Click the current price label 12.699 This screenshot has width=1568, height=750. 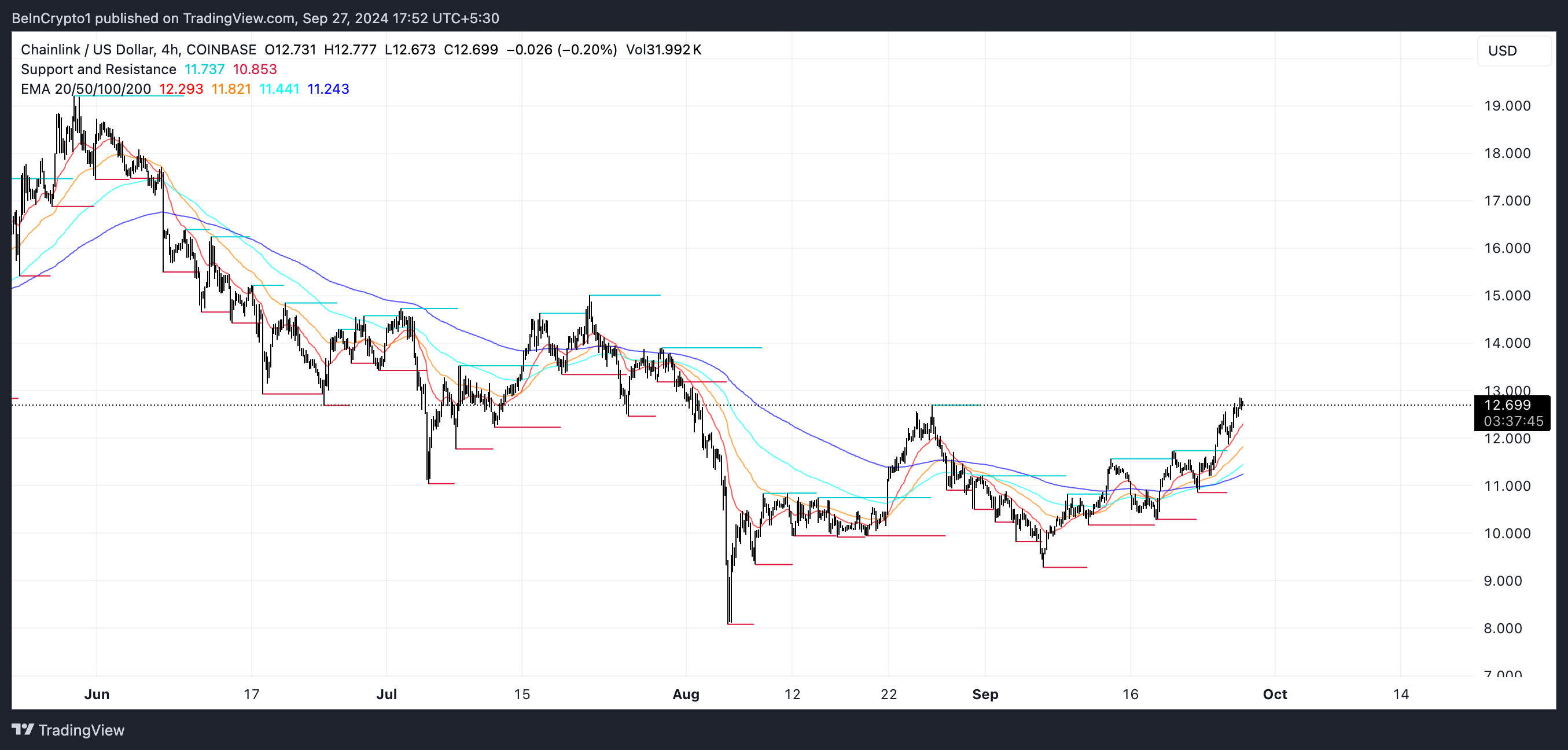click(x=1507, y=406)
